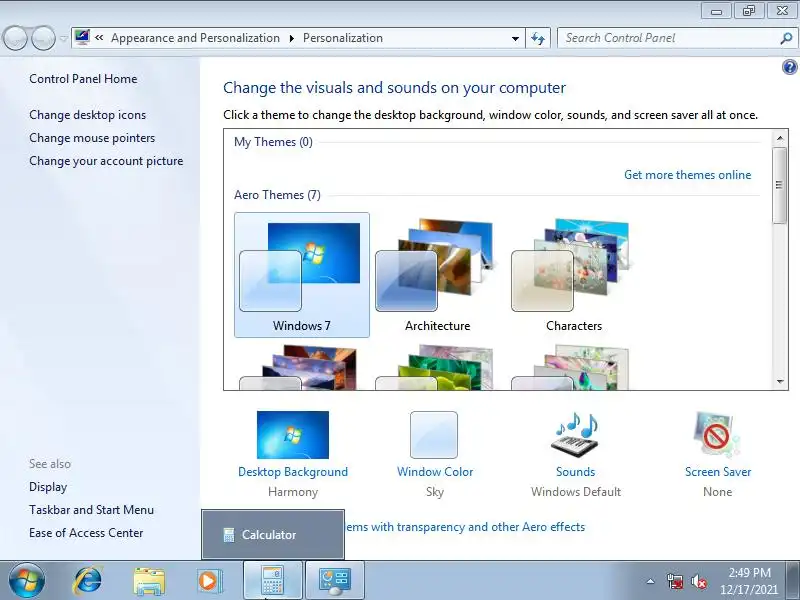The height and width of the screenshot is (600, 800).
Task: Click the Windows Default sounds value
Action: click(x=576, y=492)
